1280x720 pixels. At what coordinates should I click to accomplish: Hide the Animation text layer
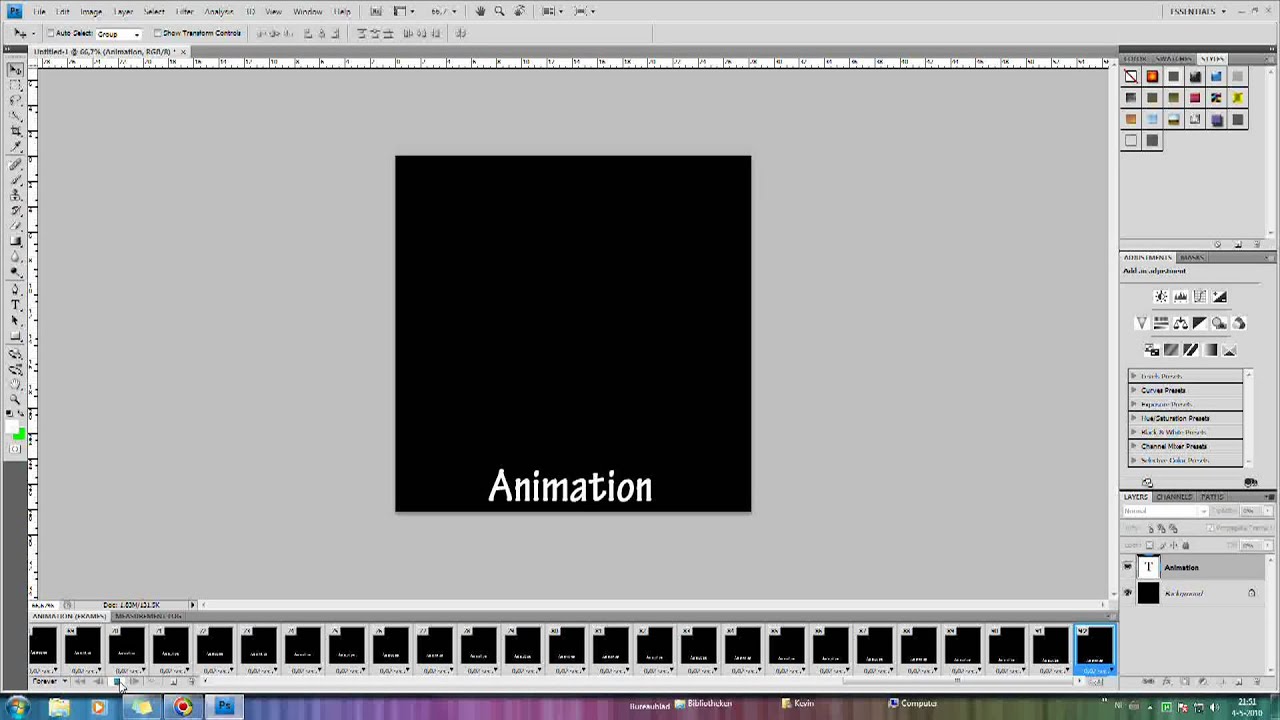(1128, 567)
